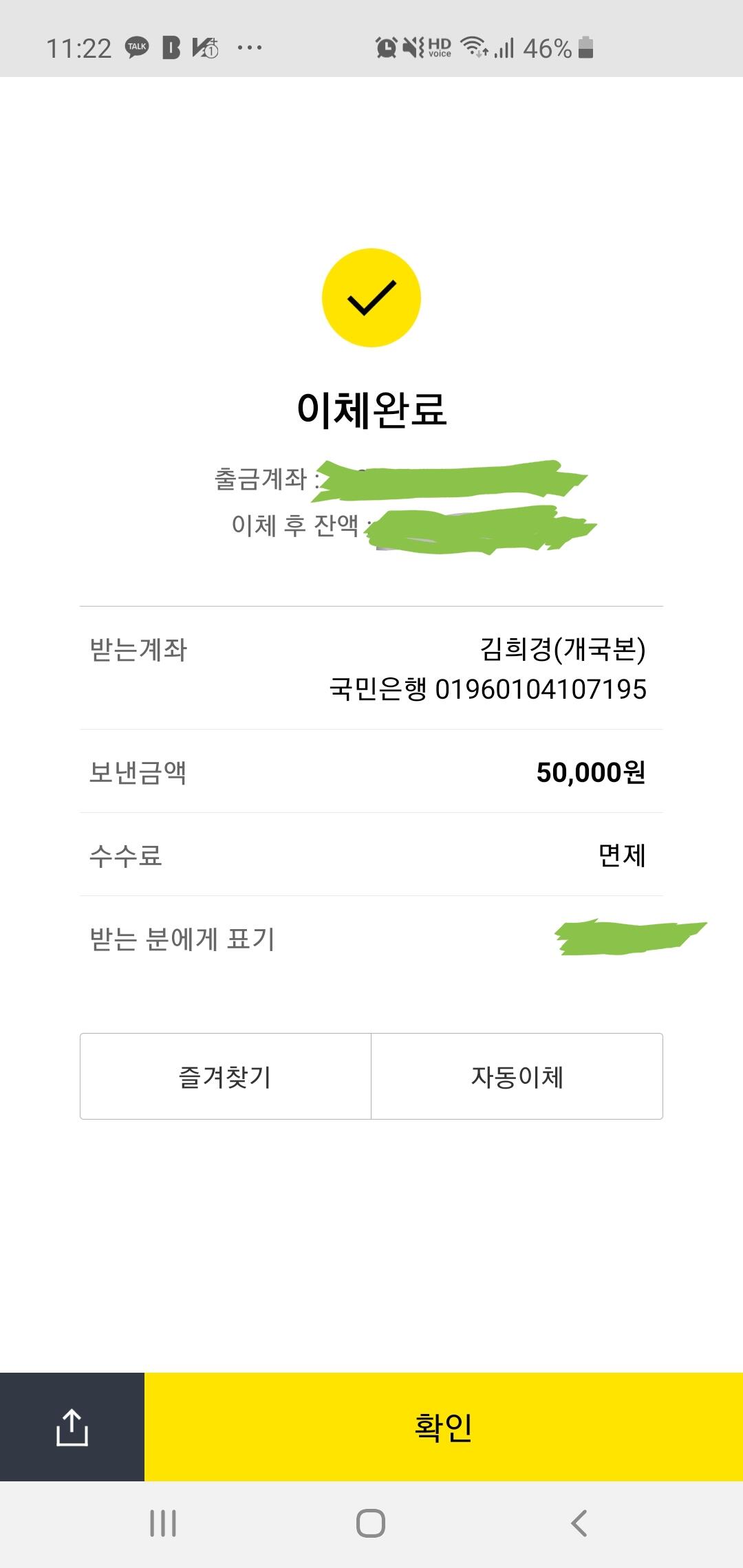
Task: Tap the 50,000원 sent amount
Action: coord(591,772)
